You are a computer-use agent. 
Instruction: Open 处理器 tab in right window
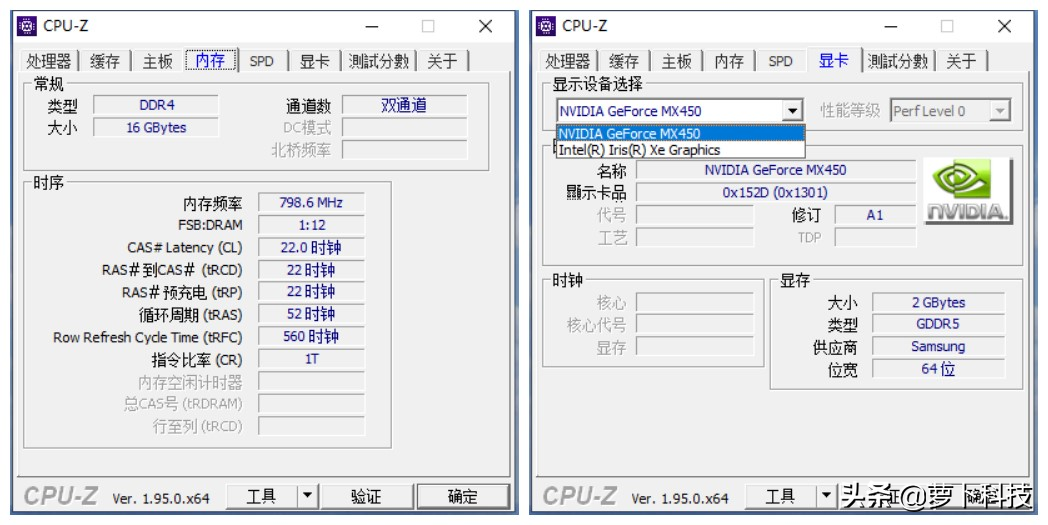(567, 61)
